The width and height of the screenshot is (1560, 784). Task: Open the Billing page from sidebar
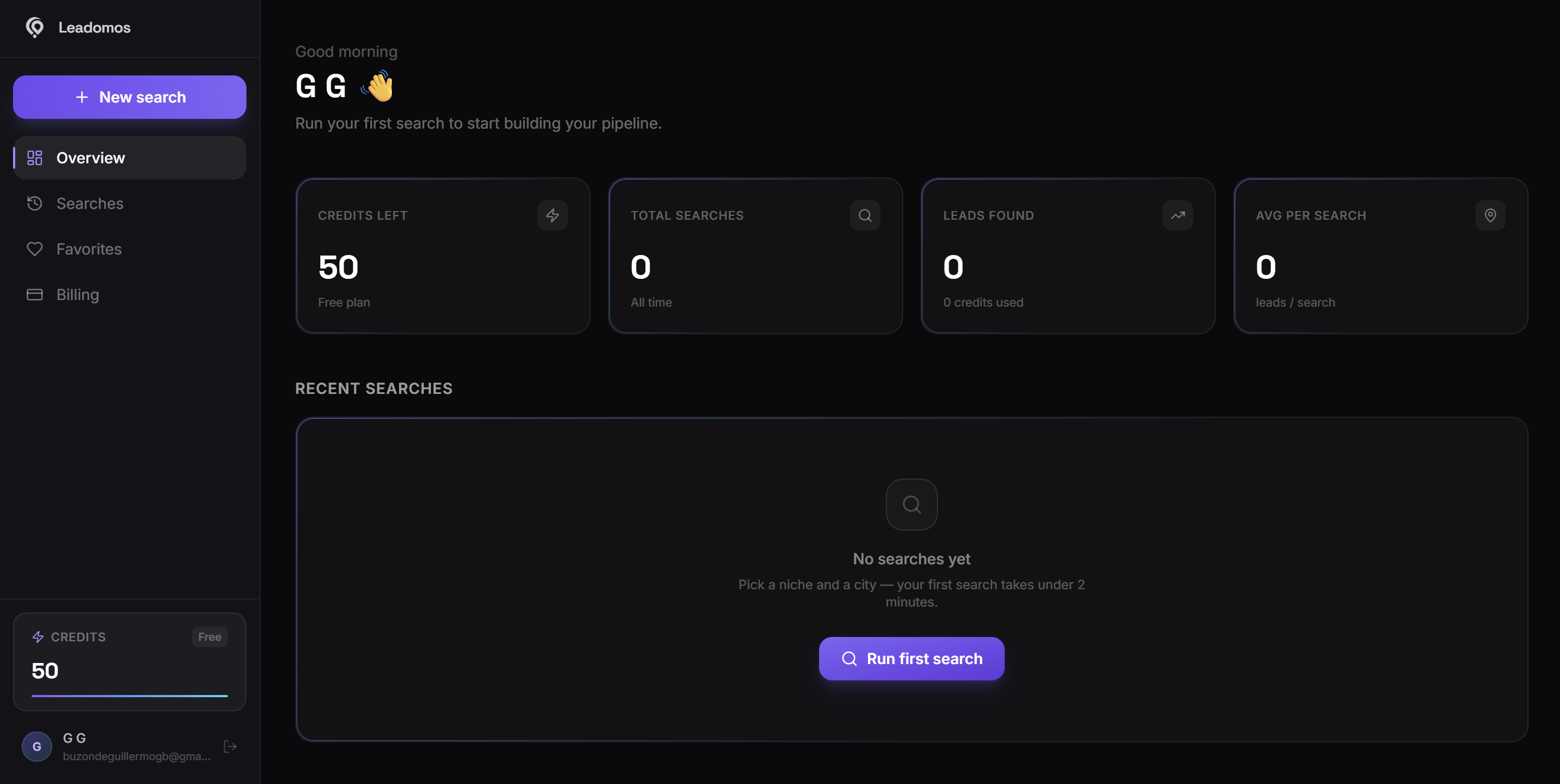(x=130, y=295)
